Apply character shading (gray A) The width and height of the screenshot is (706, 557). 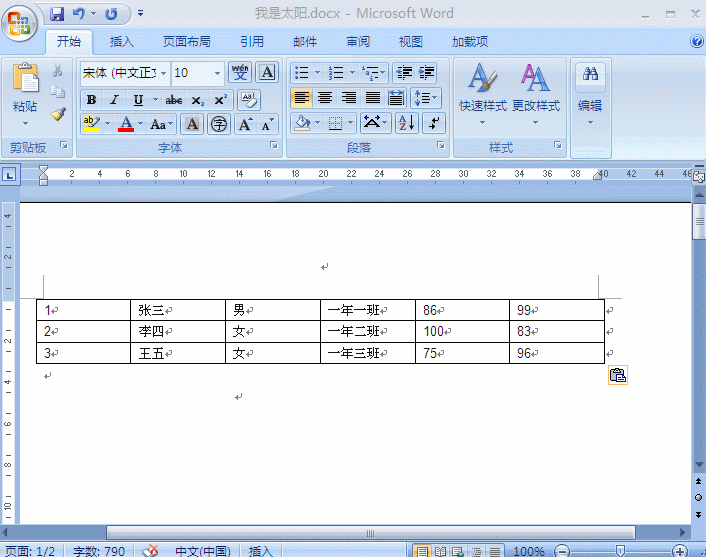[x=192, y=124]
